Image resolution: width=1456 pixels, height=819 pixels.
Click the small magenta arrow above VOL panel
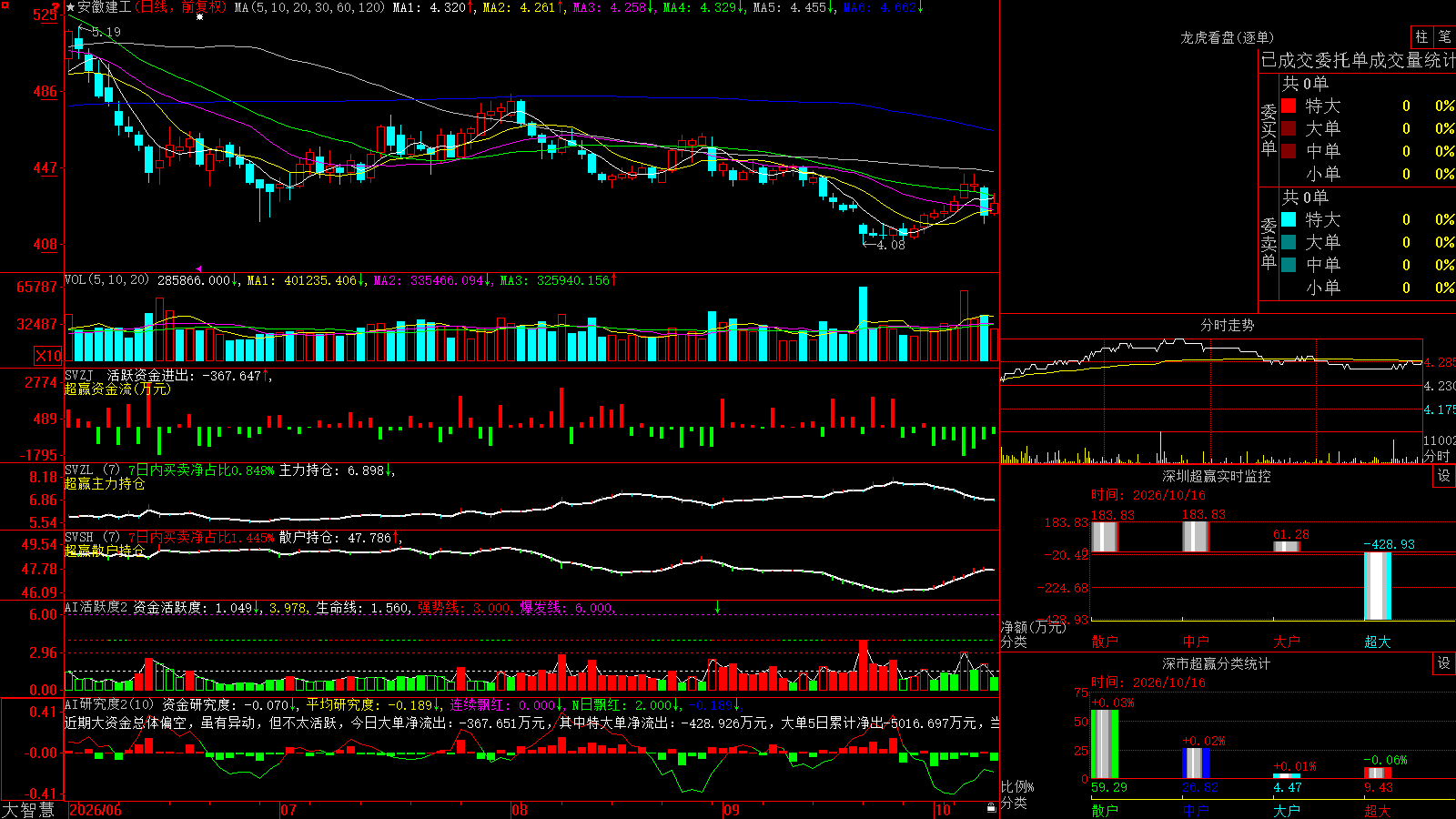click(x=200, y=268)
